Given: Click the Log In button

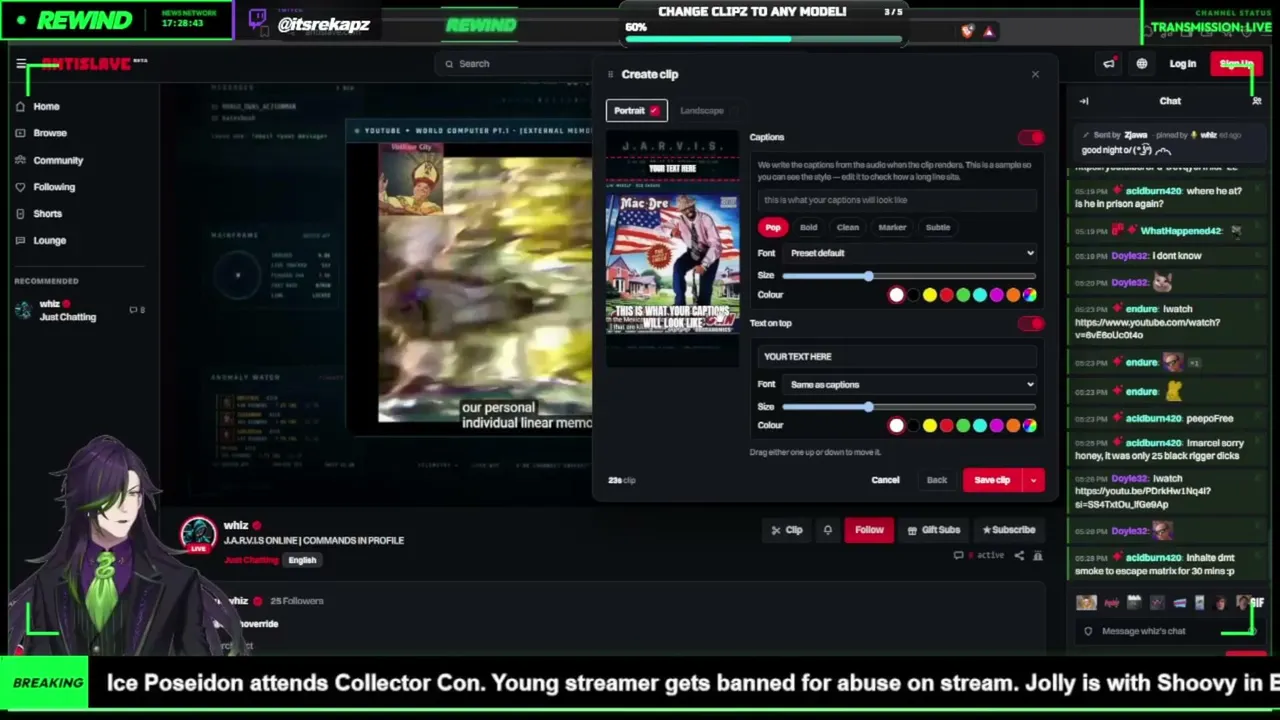Looking at the screenshot, I should click(x=1183, y=64).
